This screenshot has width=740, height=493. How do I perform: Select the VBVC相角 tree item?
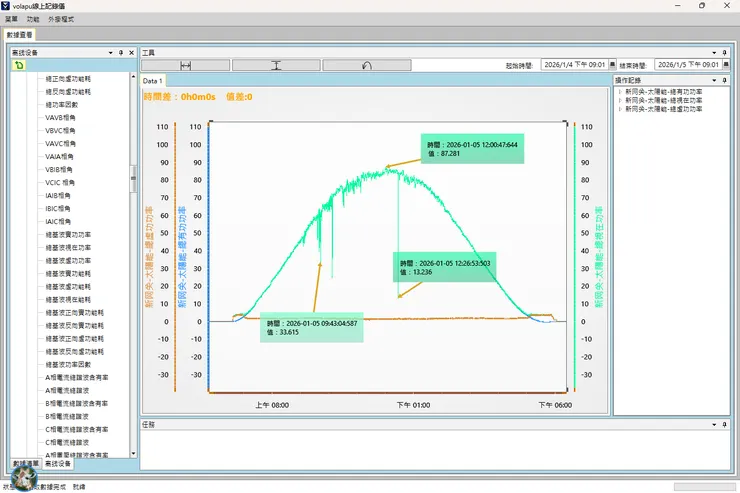click(x=60, y=131)
